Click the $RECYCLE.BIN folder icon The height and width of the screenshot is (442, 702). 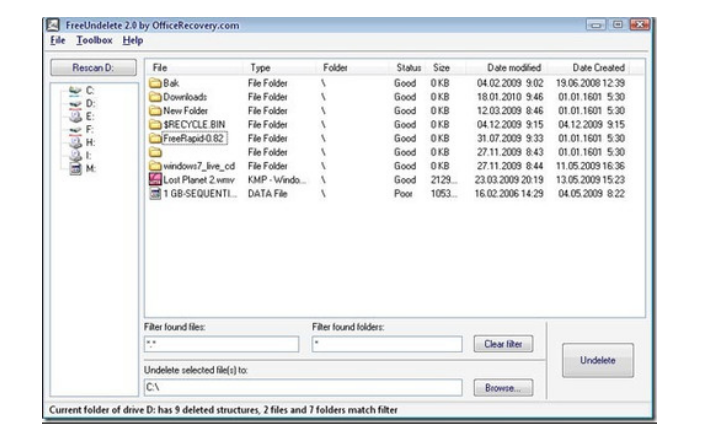tap(155, 124)
